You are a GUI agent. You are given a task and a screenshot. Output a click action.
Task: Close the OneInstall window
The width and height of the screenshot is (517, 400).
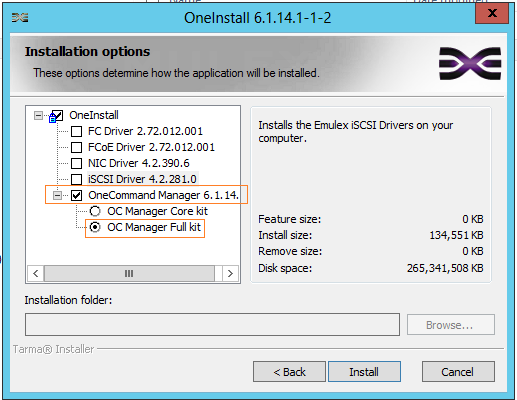492,13
